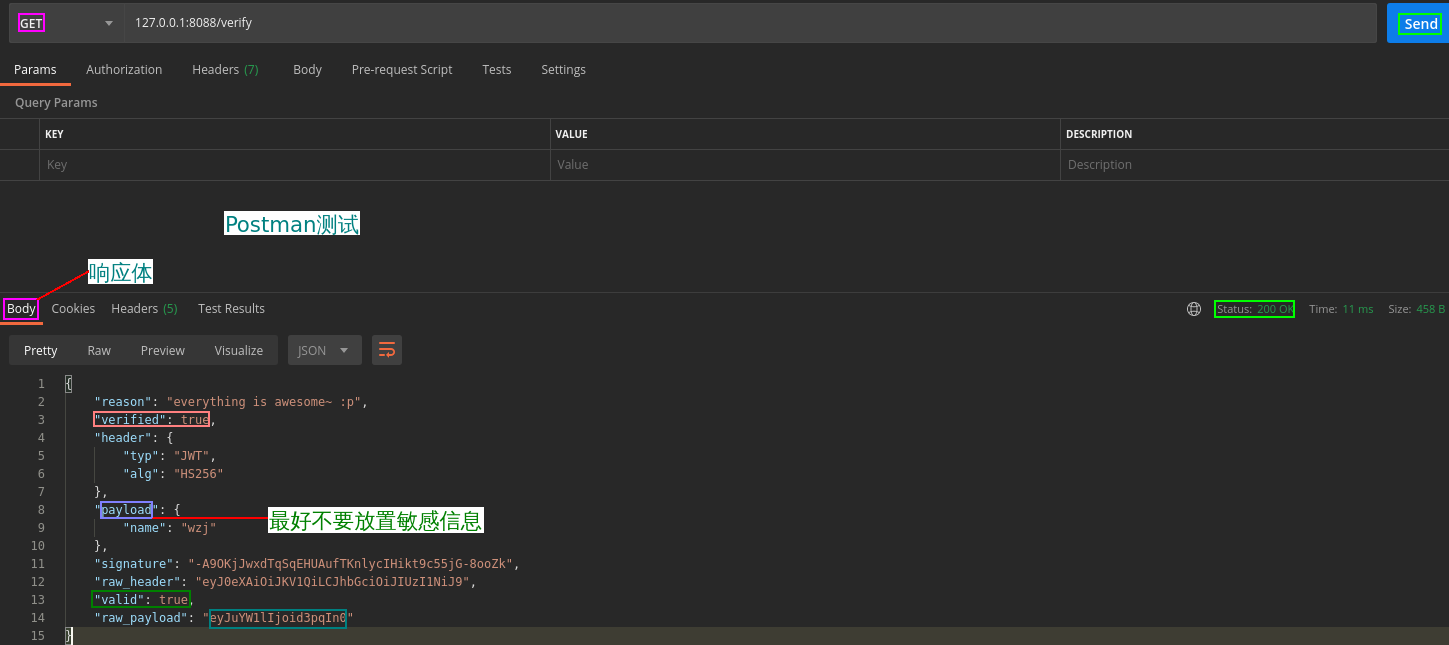Click the "wzj" name value

[198, 528]
